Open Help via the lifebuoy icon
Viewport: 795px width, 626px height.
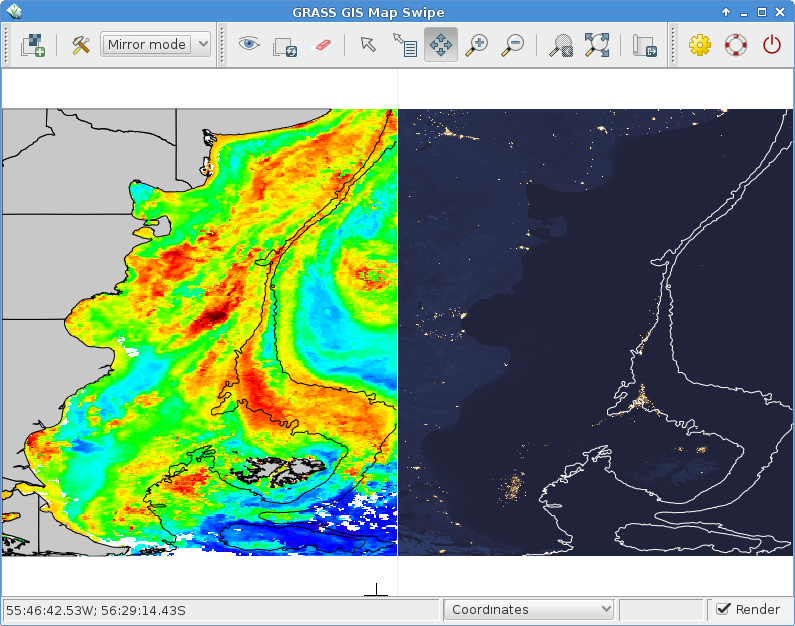click(735, 45)
